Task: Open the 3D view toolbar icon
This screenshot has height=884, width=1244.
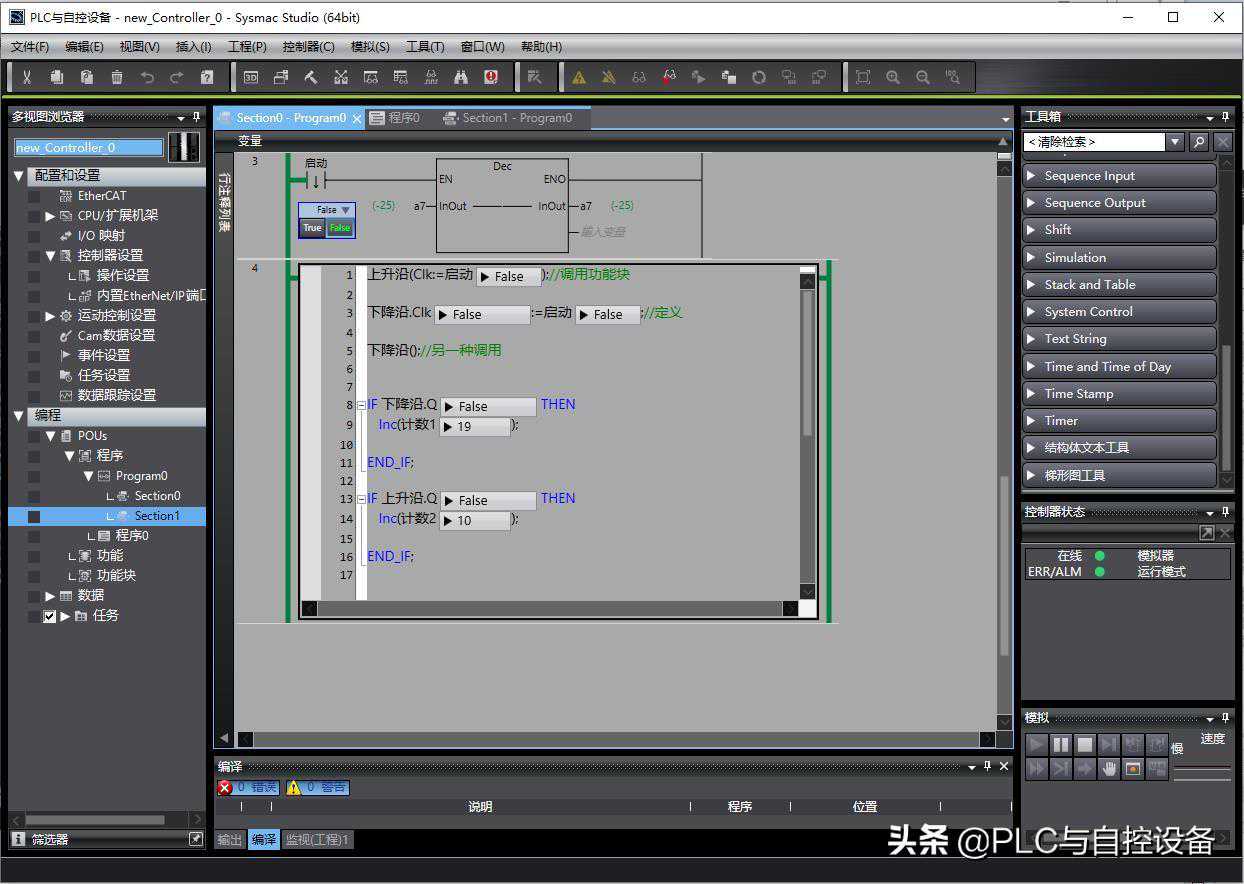Action: click(x=251, y=77)
